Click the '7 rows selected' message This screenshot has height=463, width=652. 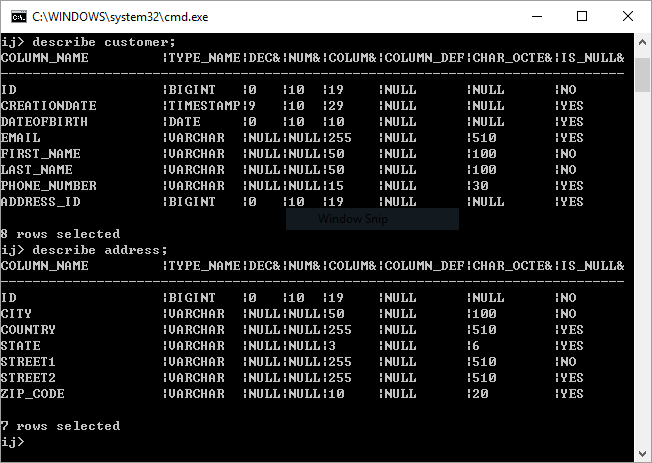tap(61, 426)
